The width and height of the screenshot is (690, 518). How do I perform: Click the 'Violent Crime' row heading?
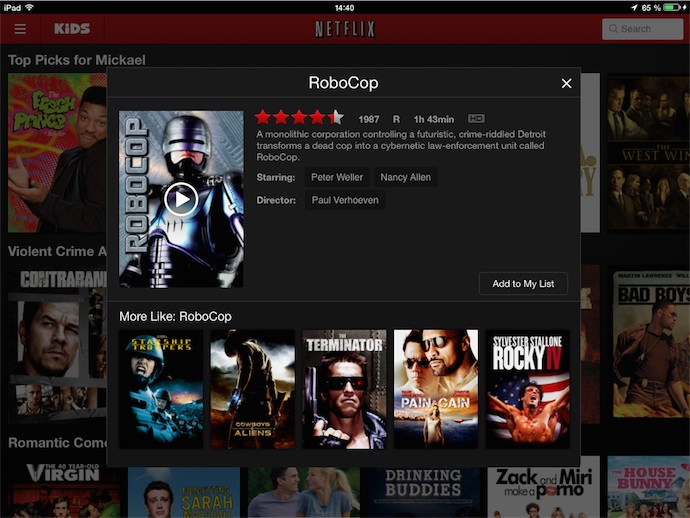(x=57, y=251)
